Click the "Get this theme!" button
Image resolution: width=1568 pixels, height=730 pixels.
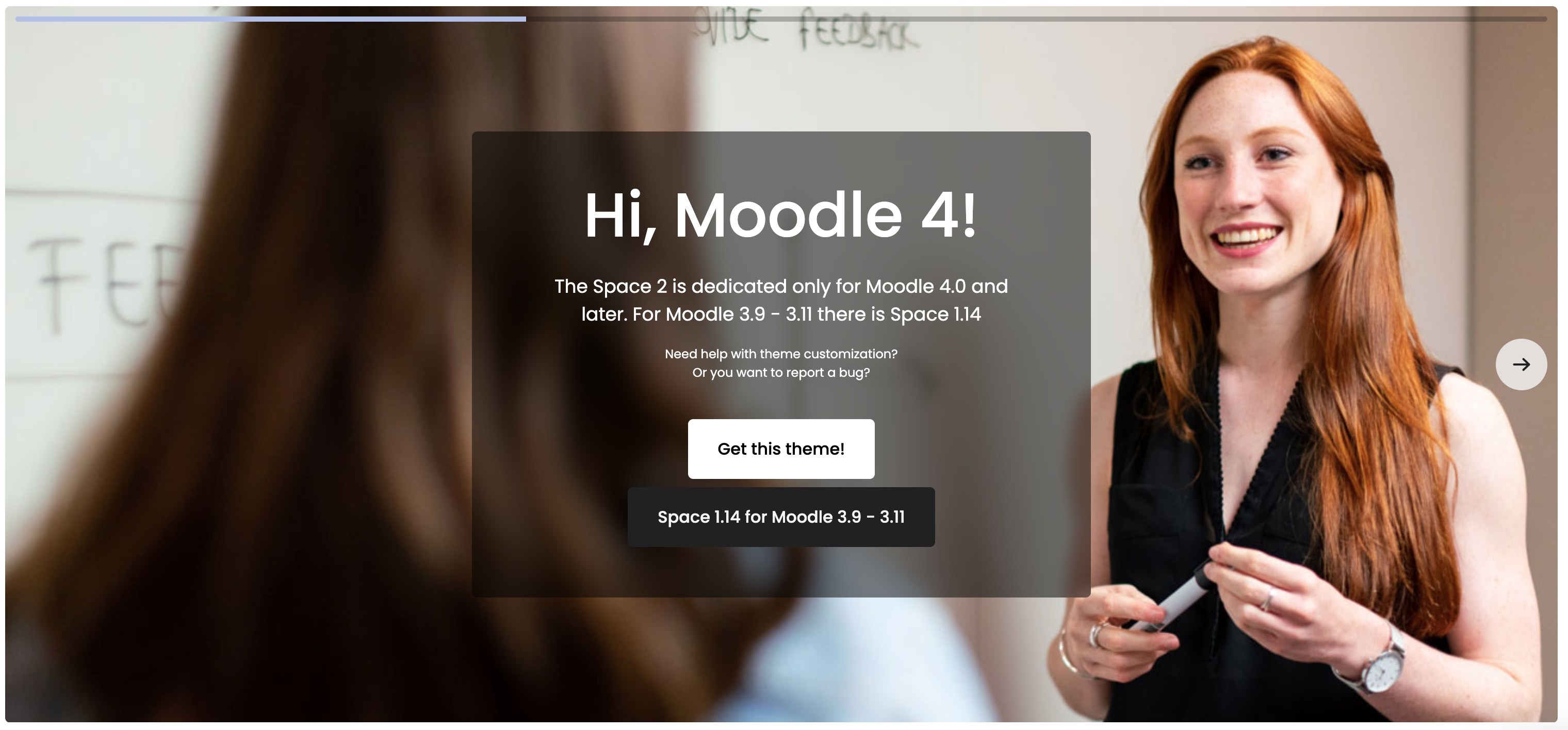(781, 449)
